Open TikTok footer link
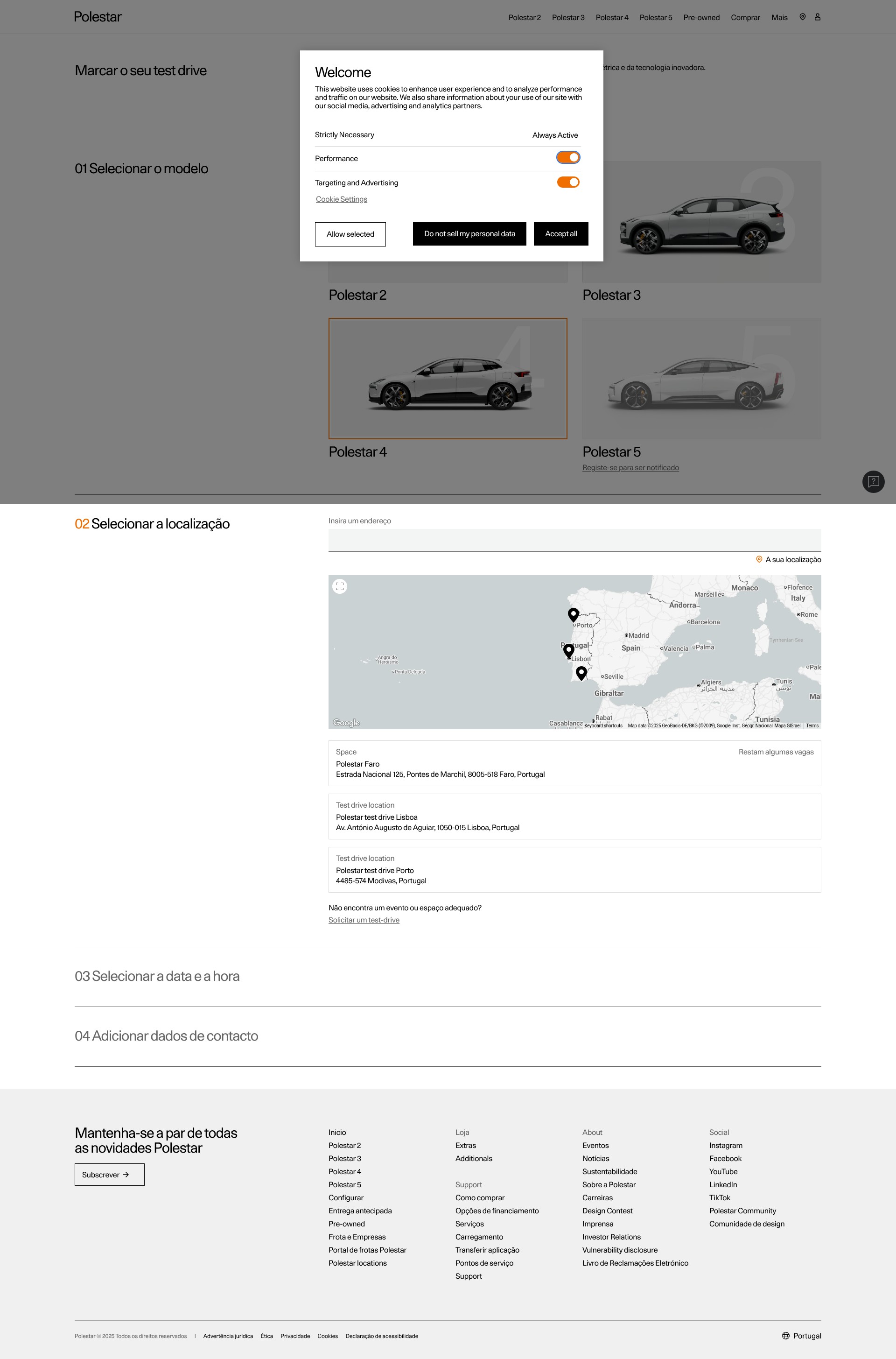 tap(720, 1198)
